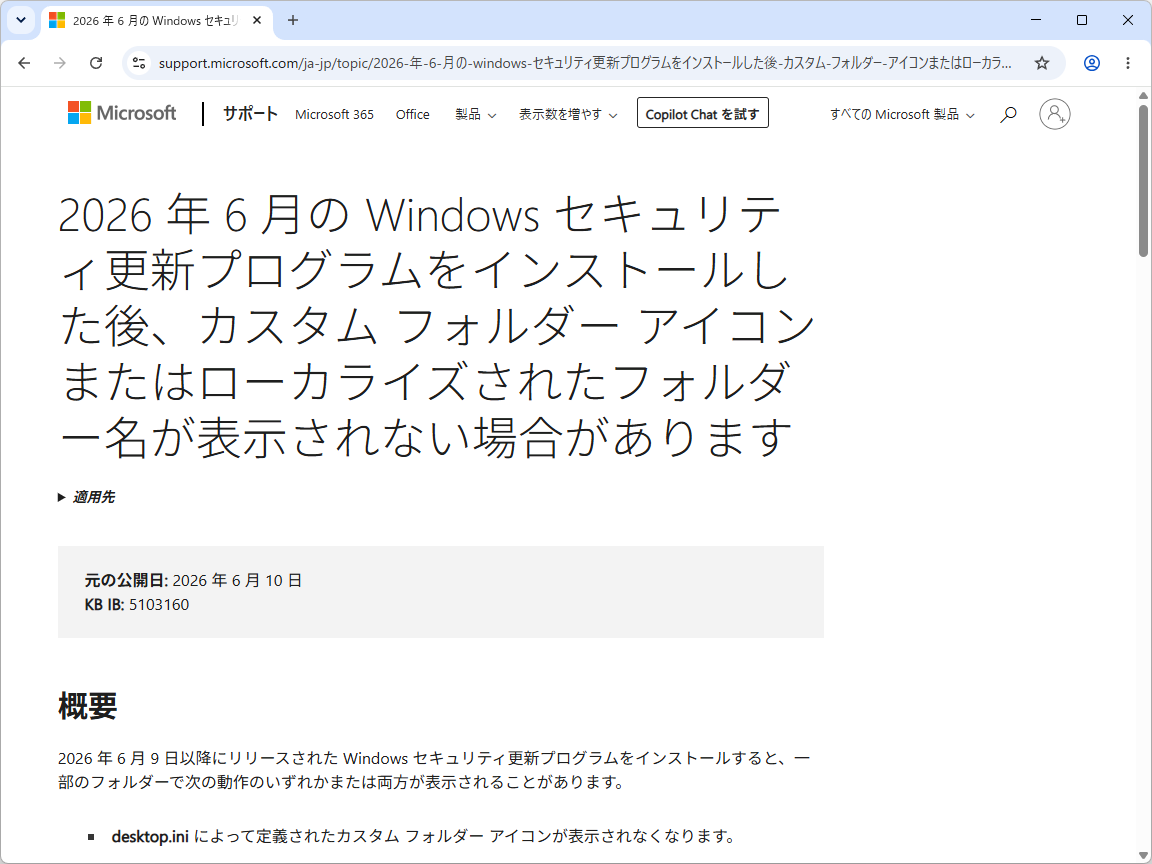Viewport: 1152px width, 864px height.
Task: Click the Microsoft logo
Action: coord(122,113)
